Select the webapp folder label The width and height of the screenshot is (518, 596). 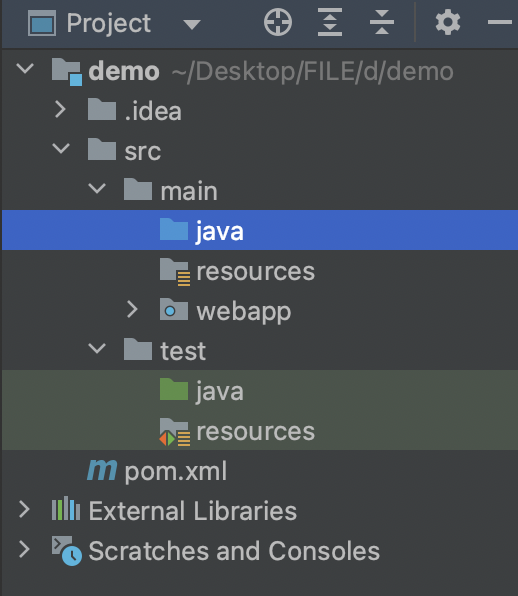[x=244, y=312]
